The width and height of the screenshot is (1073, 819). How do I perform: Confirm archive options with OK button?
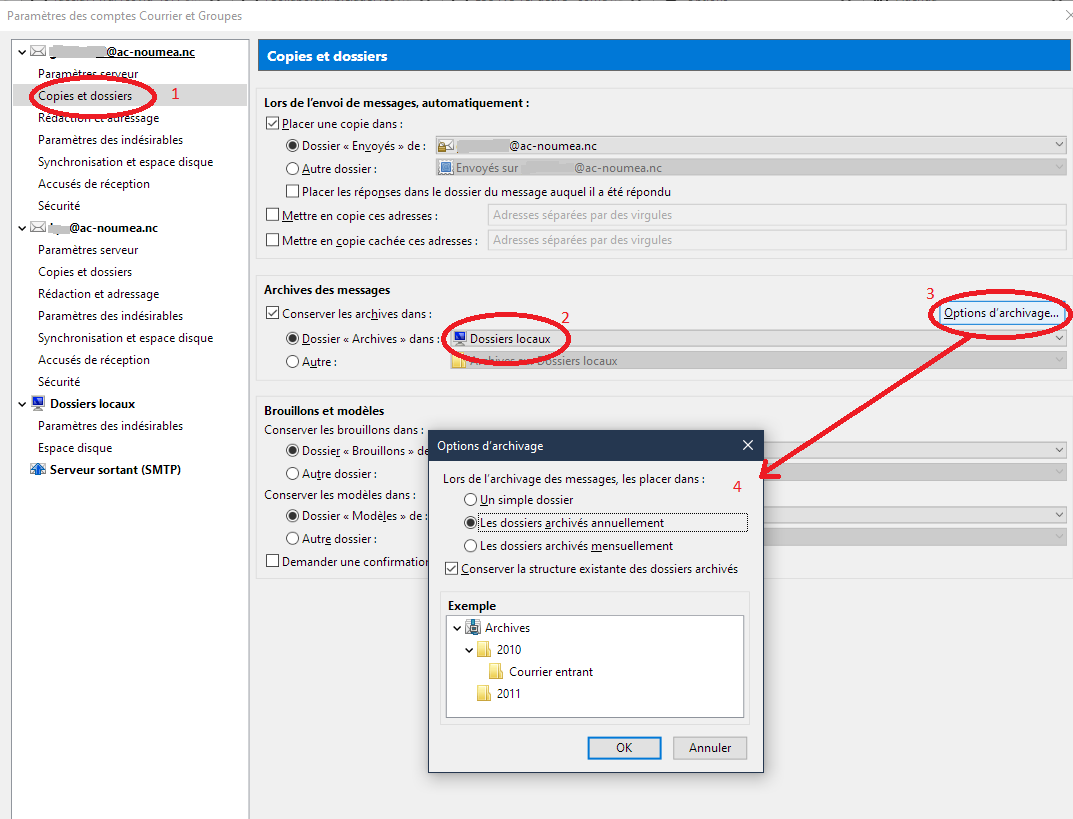624,748
